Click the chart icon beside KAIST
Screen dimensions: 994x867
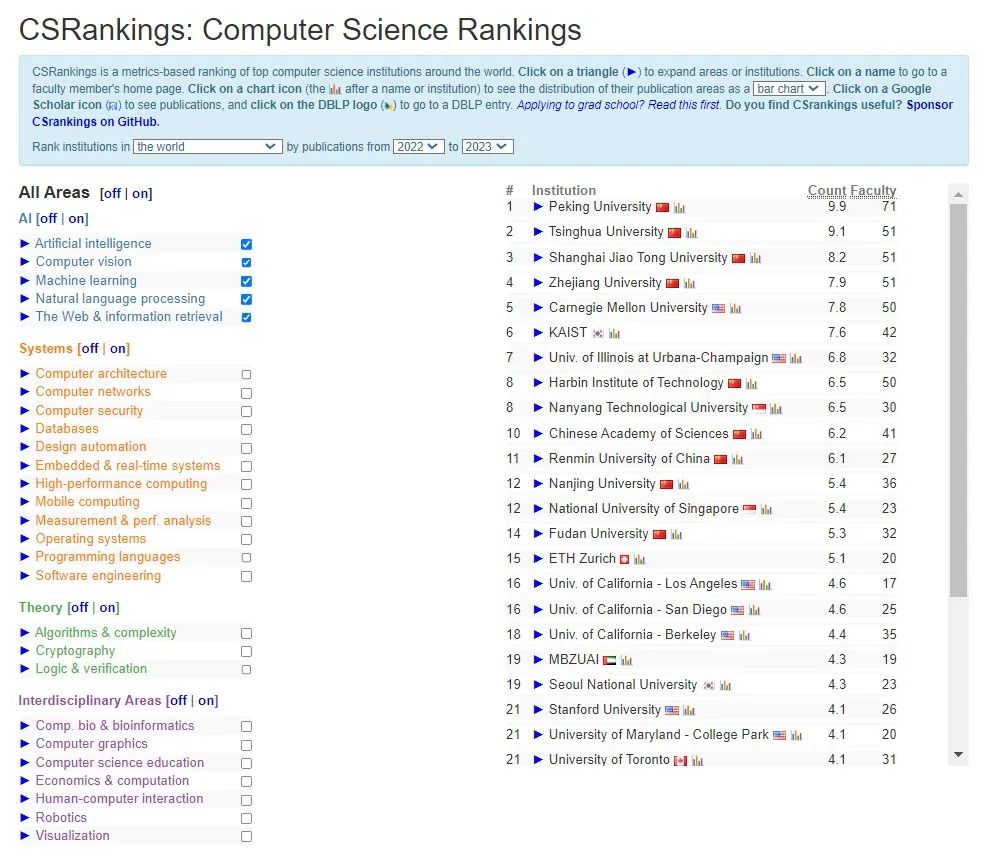click(x=614, y=333)
